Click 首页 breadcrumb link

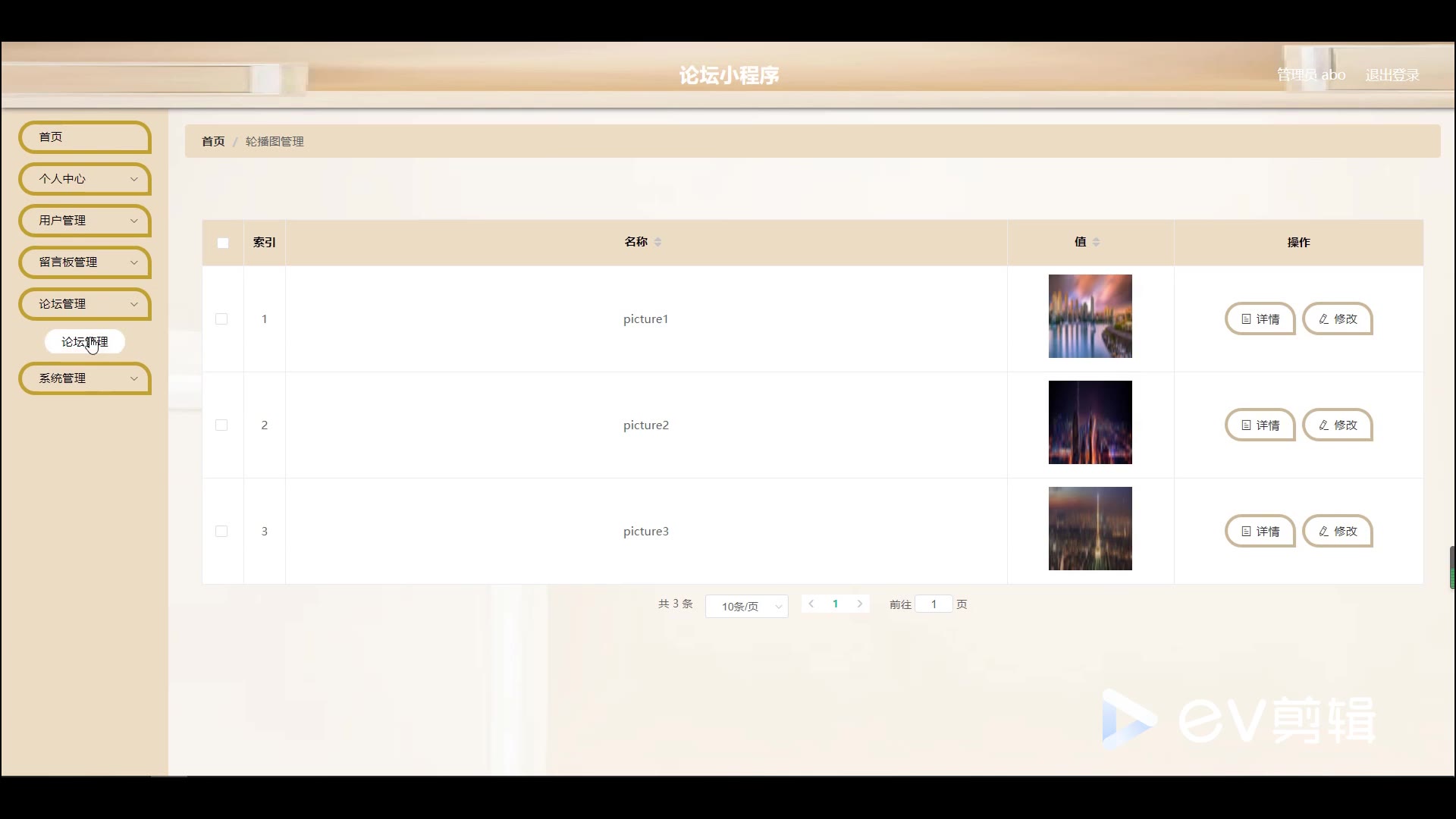[x=213, y=142]
